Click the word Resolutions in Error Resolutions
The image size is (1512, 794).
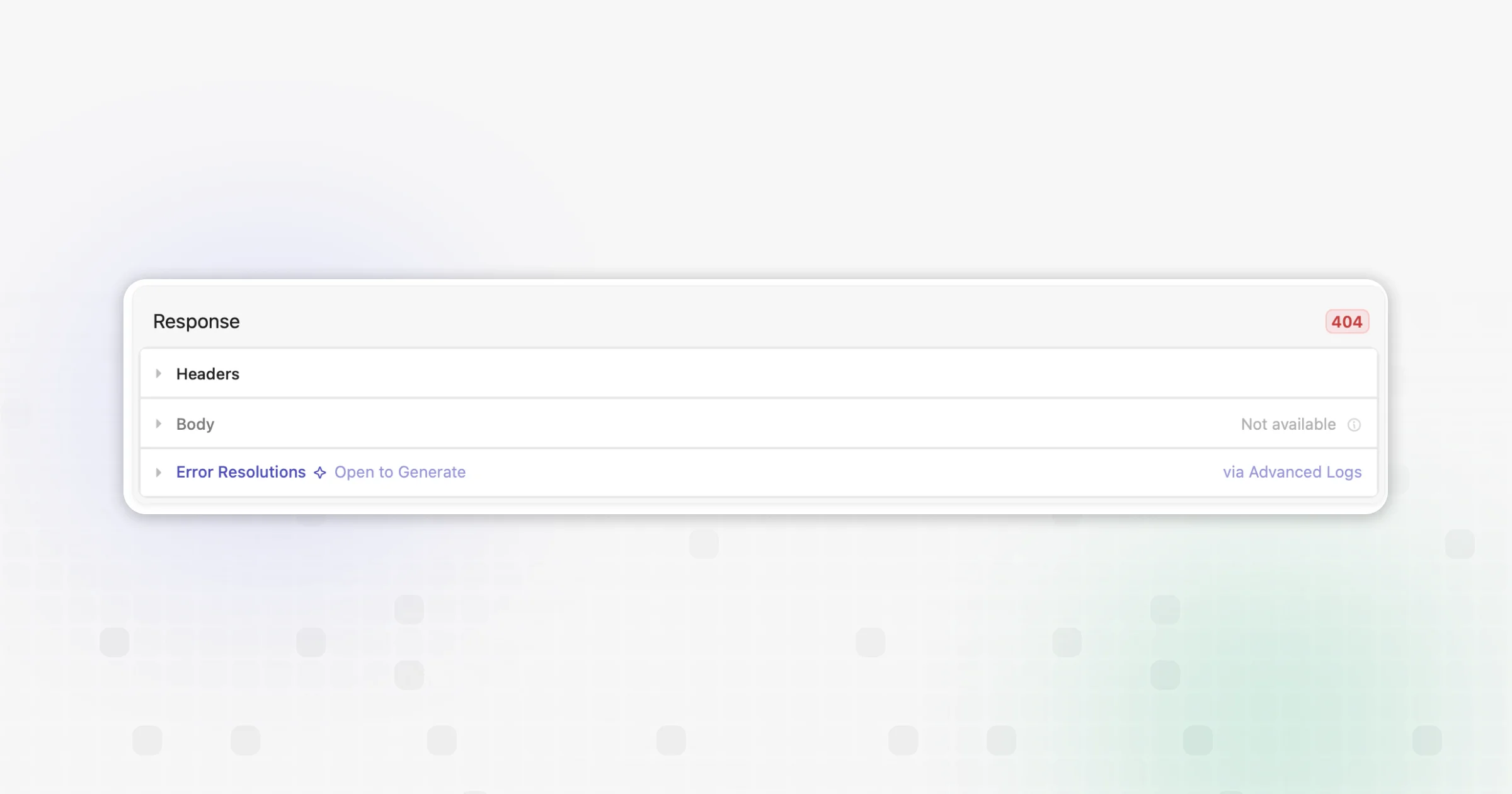tap(261, 472)
